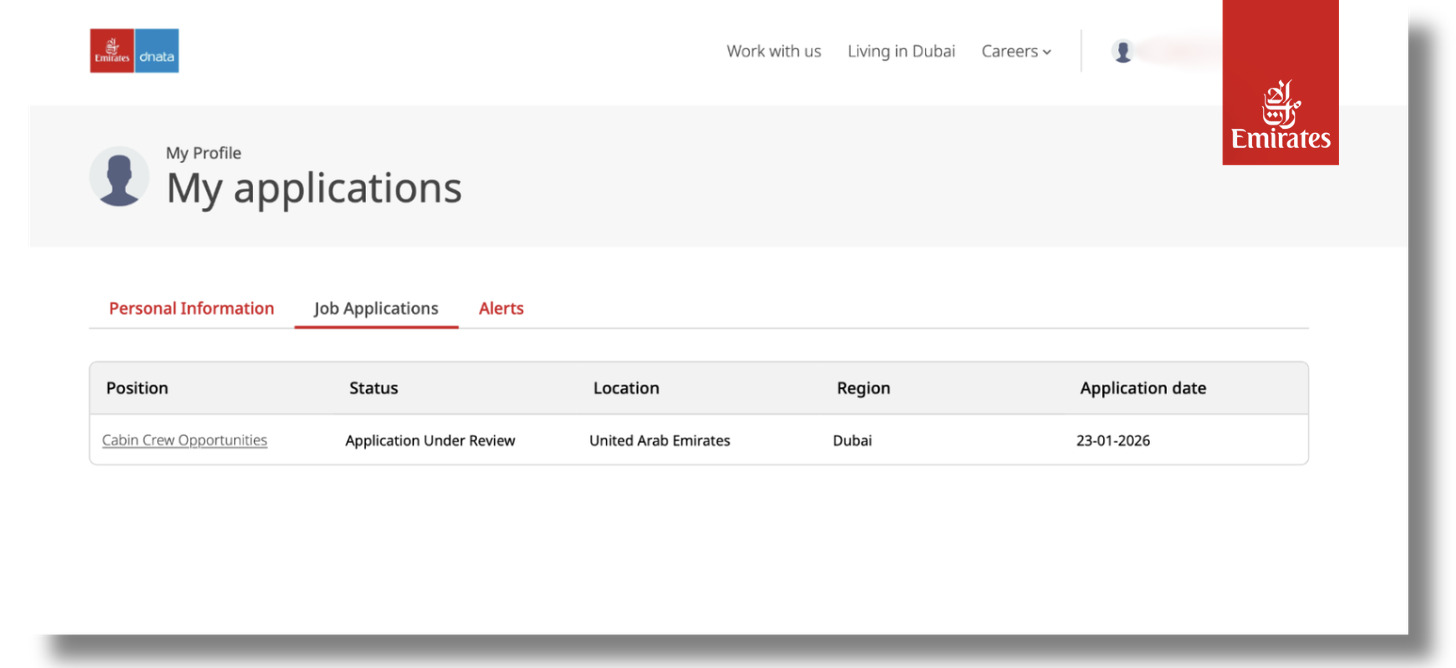Expand the Careers dropdown menu
The height and width of the screenshot is (668, 1456).
(x=1016, y=51)
